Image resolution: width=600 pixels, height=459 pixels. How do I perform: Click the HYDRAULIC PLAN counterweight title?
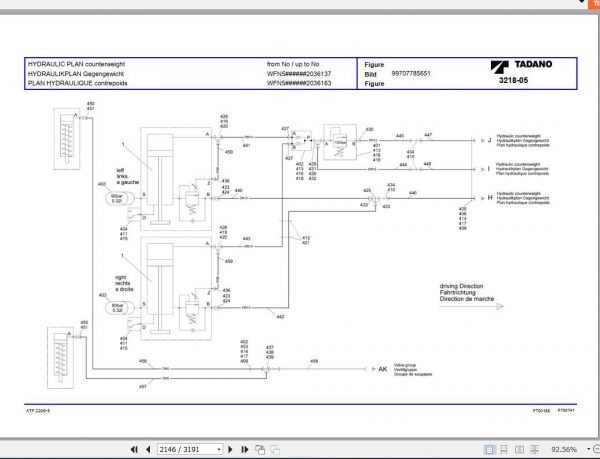coord(76,64)
